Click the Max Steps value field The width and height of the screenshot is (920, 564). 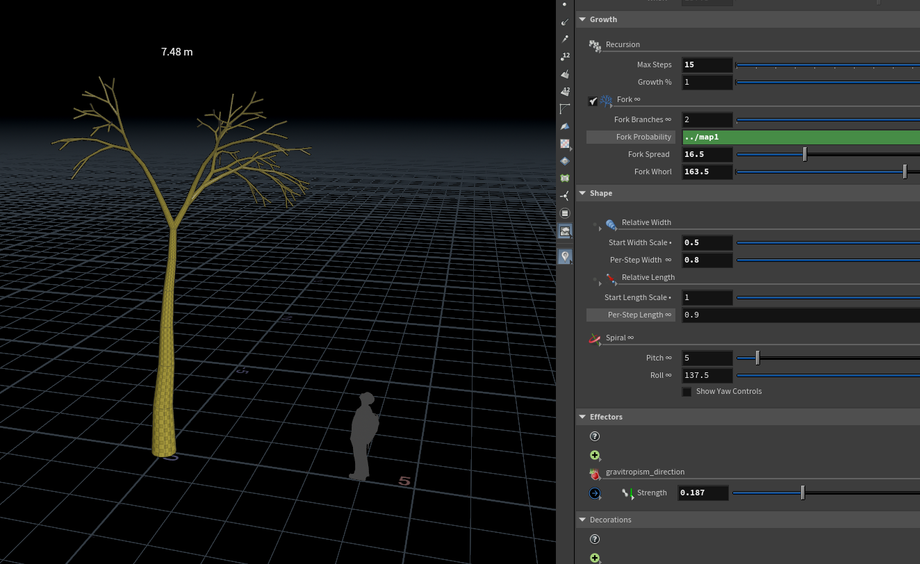pos(707,65)
